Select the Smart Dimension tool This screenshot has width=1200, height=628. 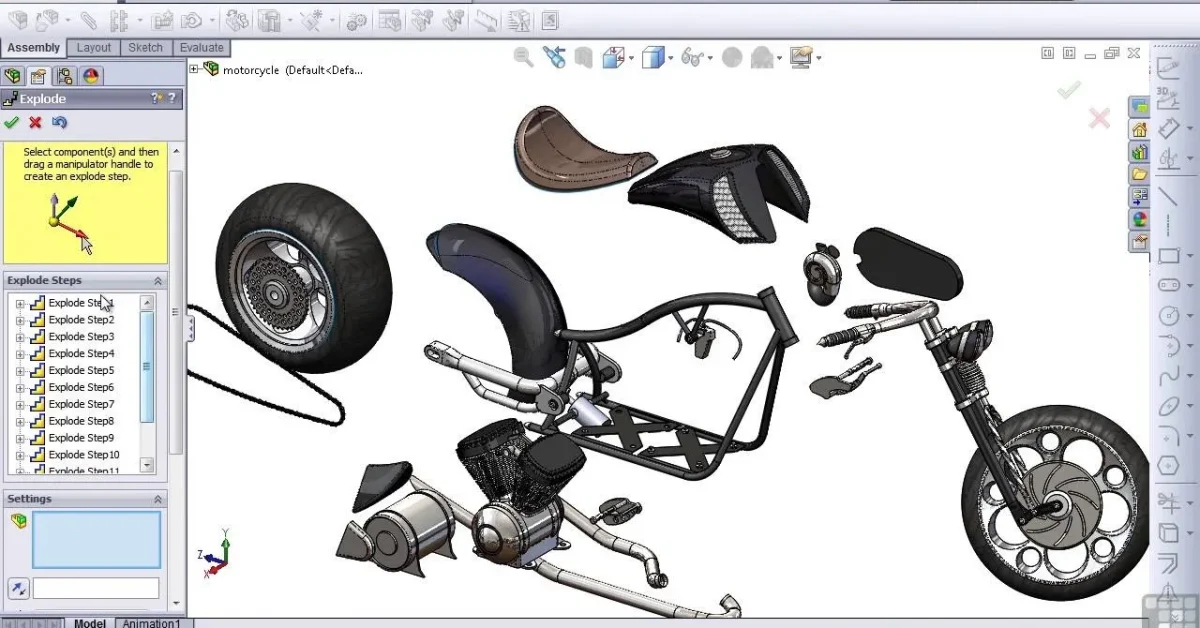click(x=1168, y=128)
